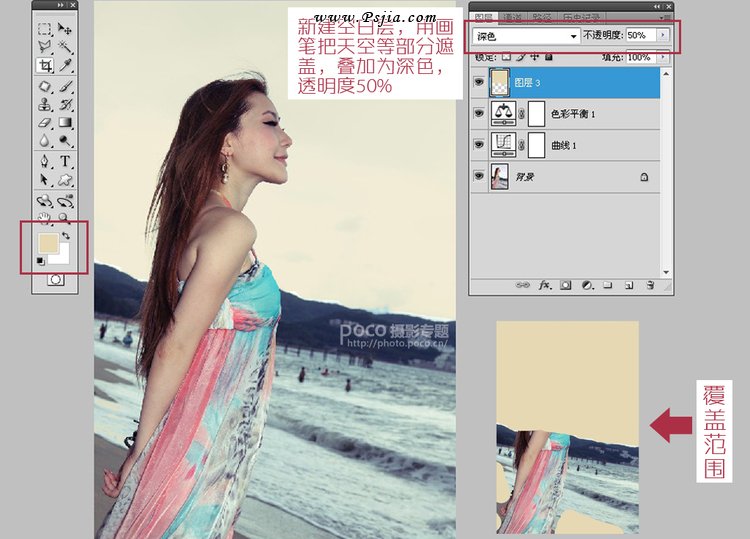Open the fill 100% slider arrow
Image resolution: width=750 pixels, height=539 pixels.
(x=663, y=58)
